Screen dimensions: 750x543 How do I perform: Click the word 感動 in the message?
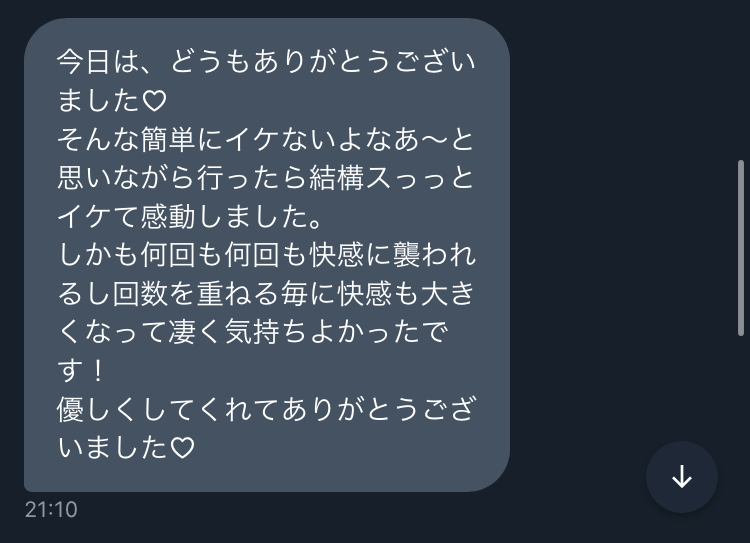tap(168, 216)
